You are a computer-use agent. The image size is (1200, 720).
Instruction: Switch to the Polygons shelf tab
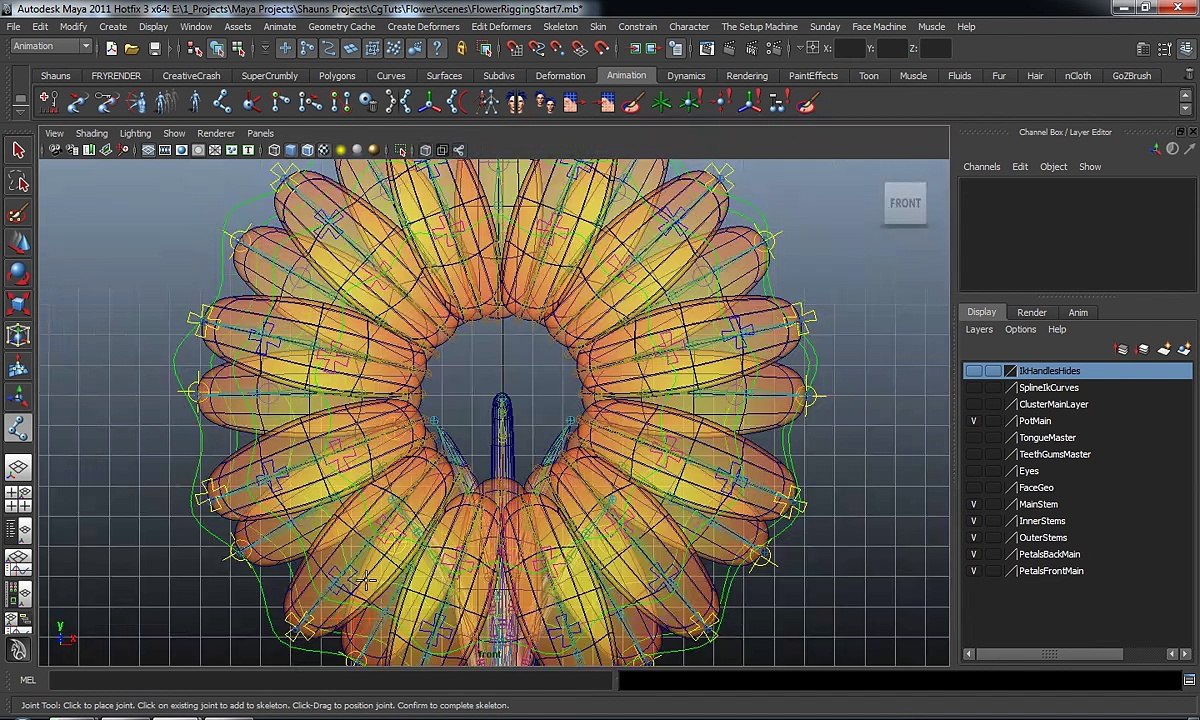pyautogui.click(x=337, y=76)
